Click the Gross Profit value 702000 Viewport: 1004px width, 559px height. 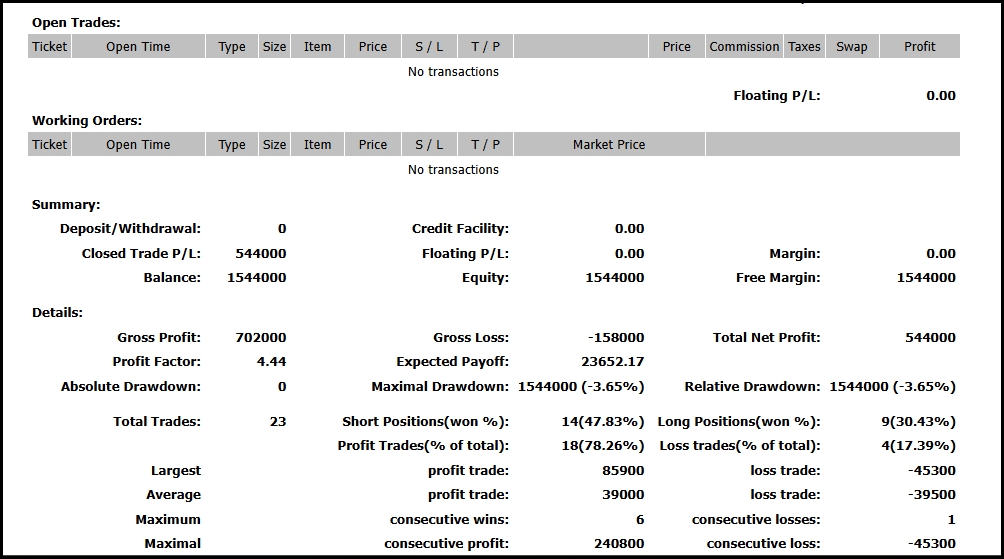pos(260,338)
